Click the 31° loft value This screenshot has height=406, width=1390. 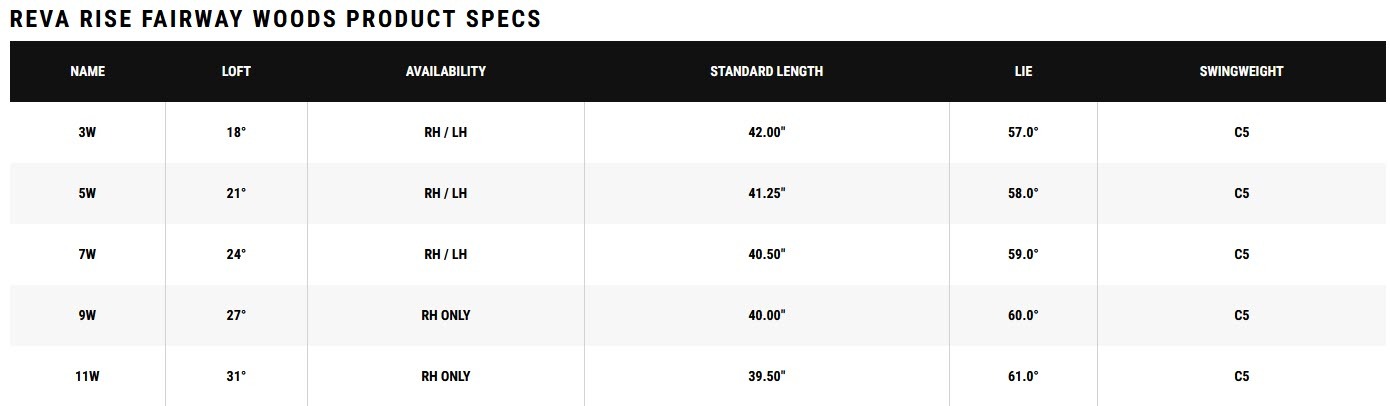pos(236,377)
